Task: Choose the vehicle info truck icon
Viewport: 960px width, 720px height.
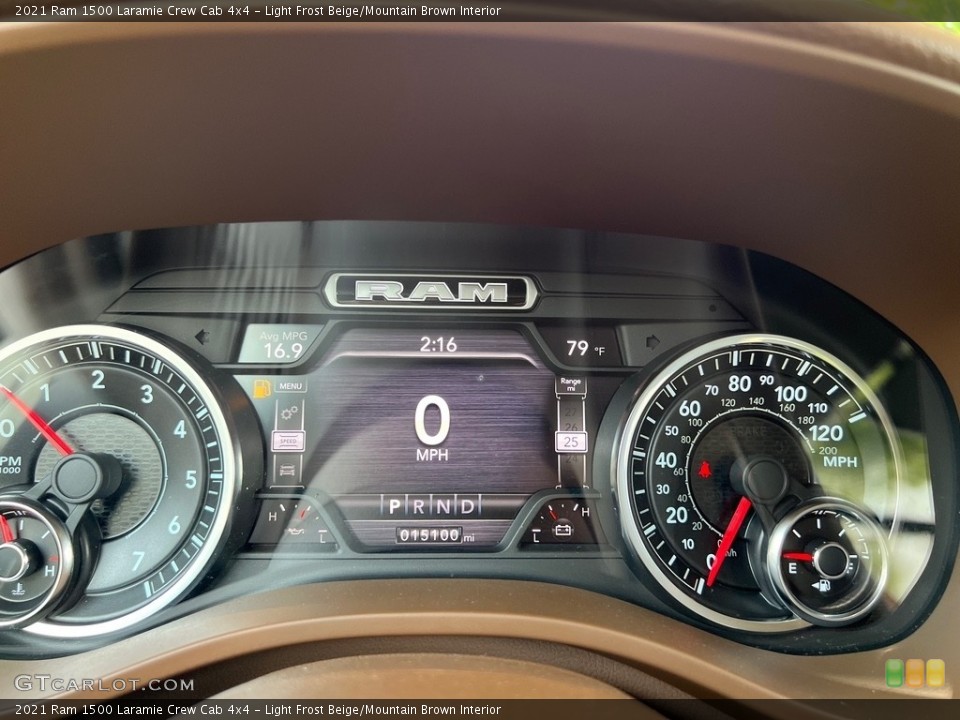Action: click(287, 470)
